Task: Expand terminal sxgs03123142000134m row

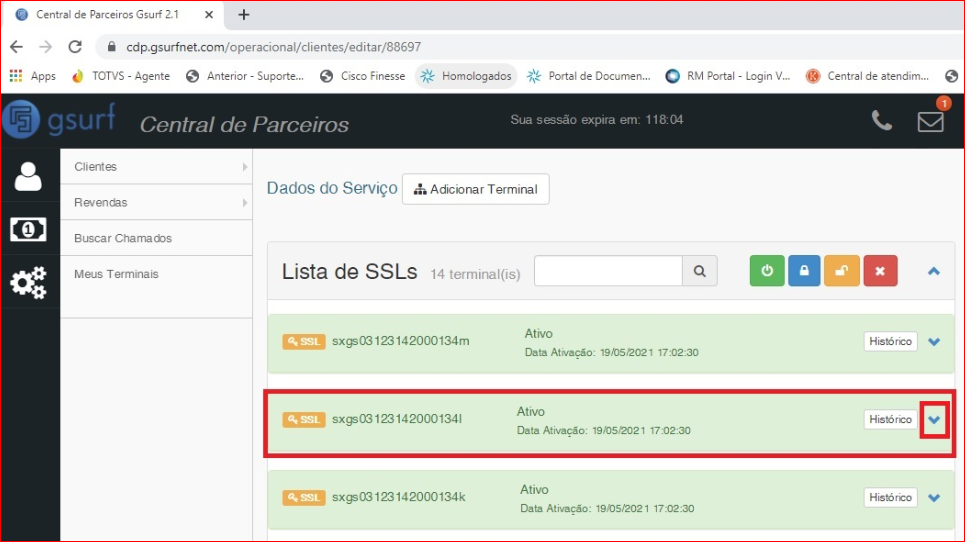Action: pos(934,342)
